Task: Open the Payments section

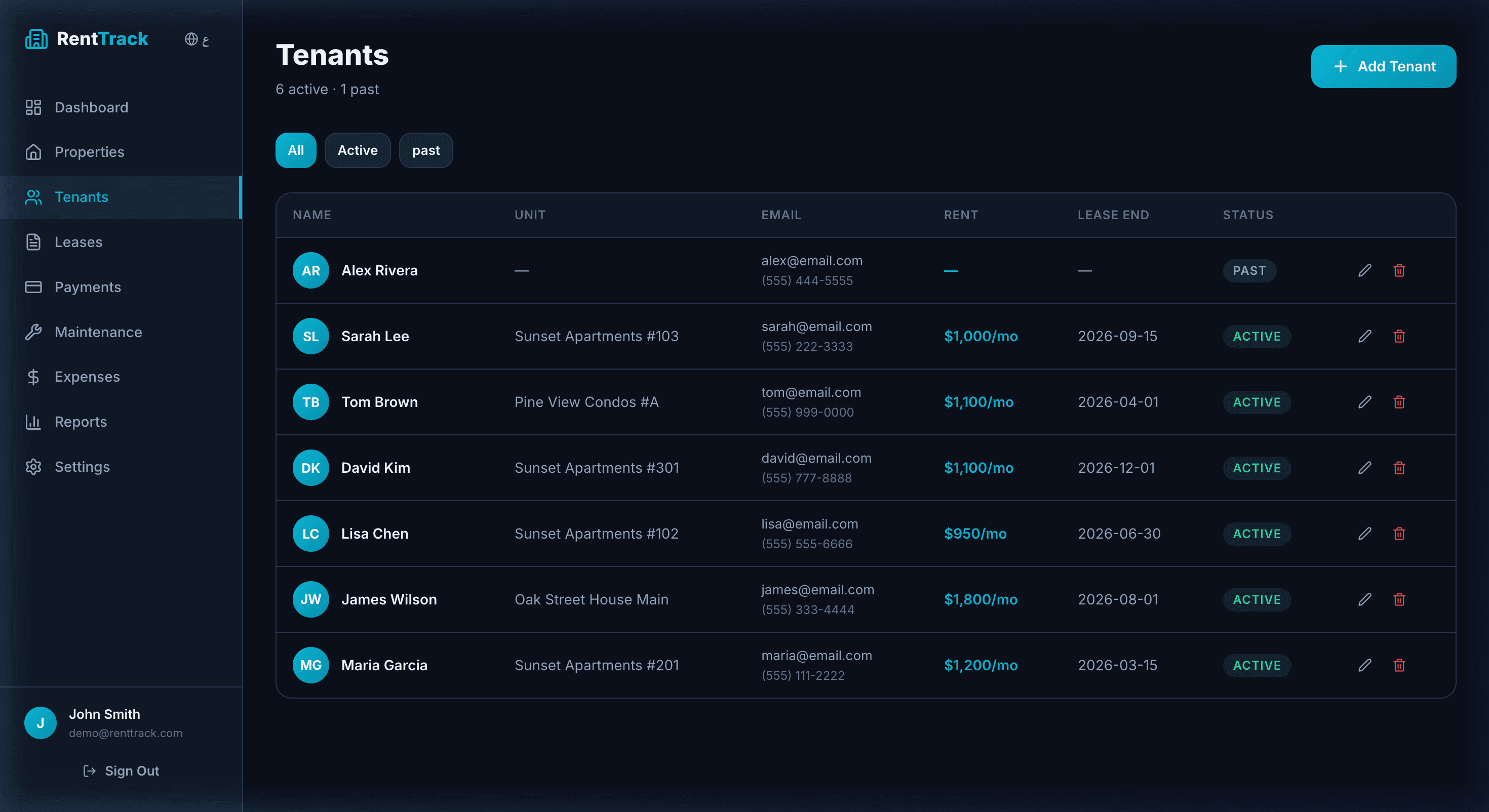Action: (88, 287)
